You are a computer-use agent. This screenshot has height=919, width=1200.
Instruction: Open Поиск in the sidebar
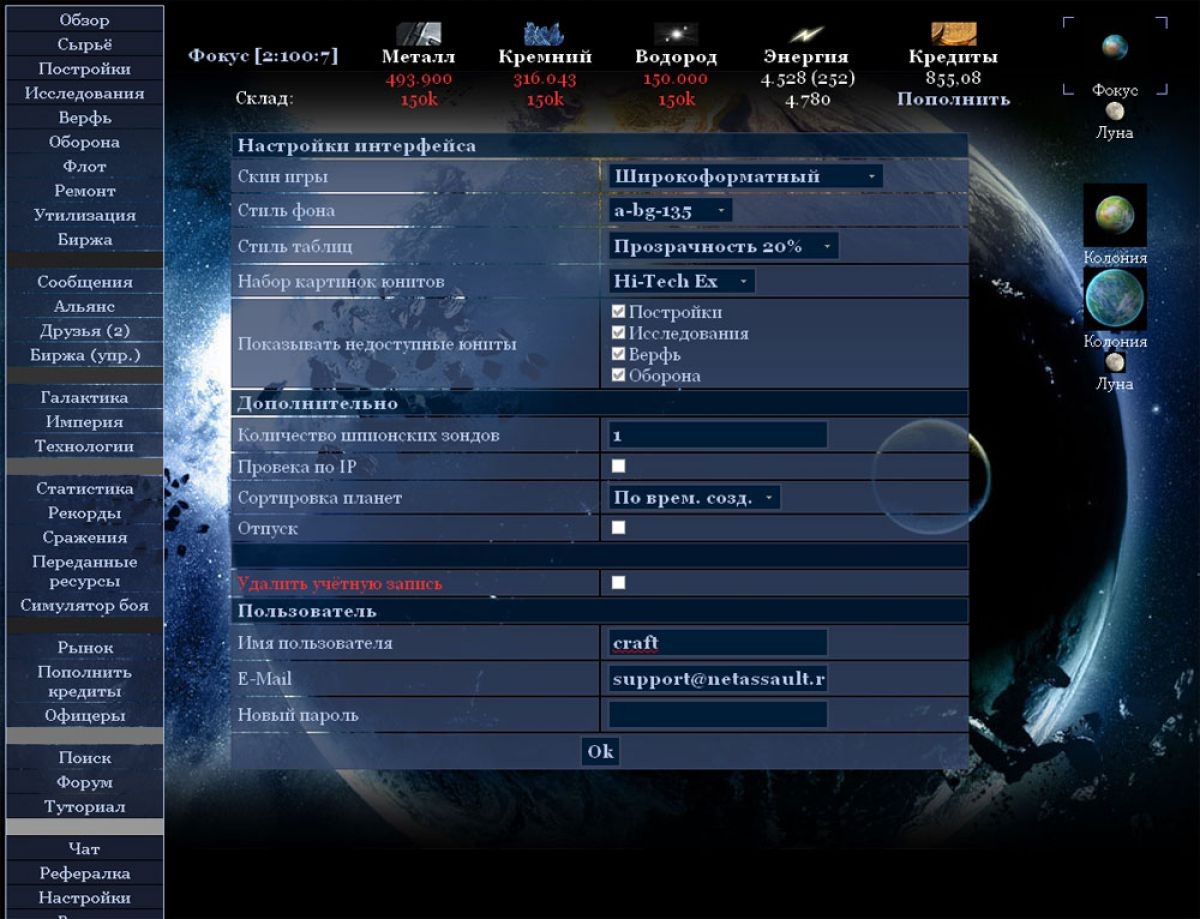(85, 758)
